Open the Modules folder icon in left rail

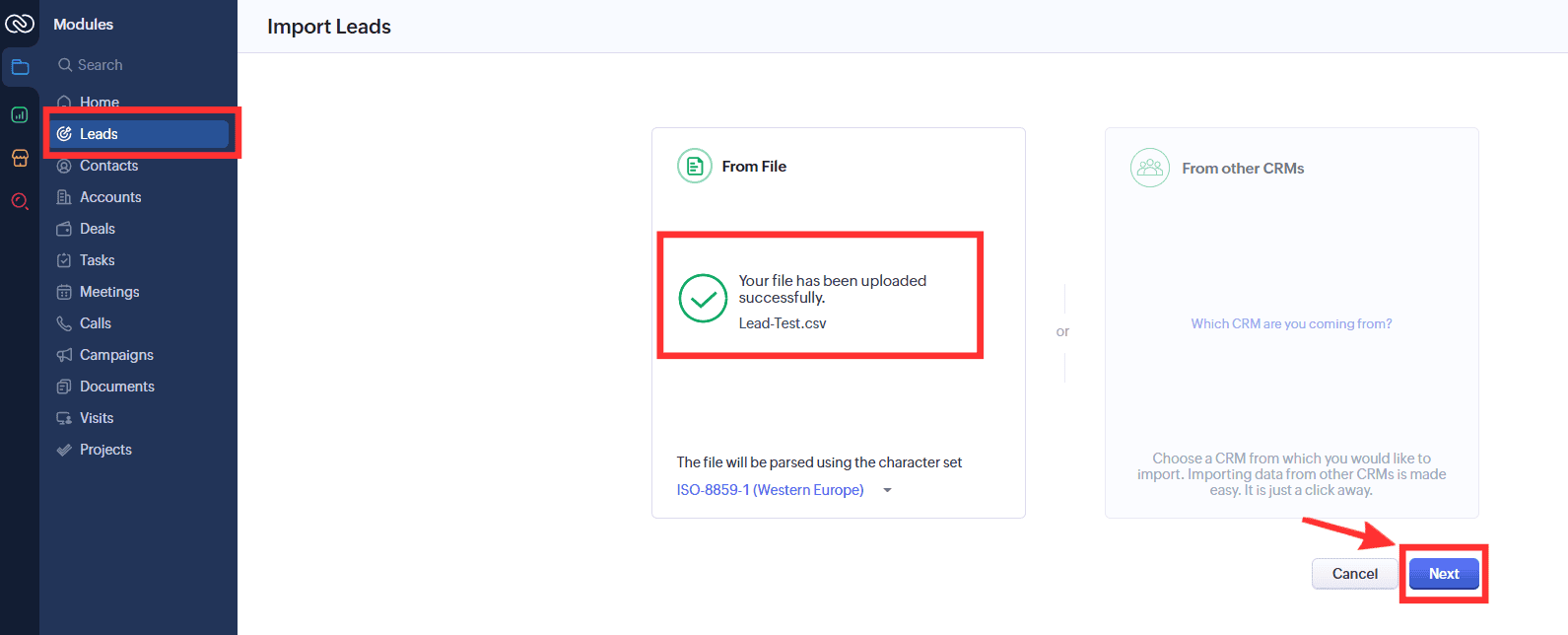20,68
